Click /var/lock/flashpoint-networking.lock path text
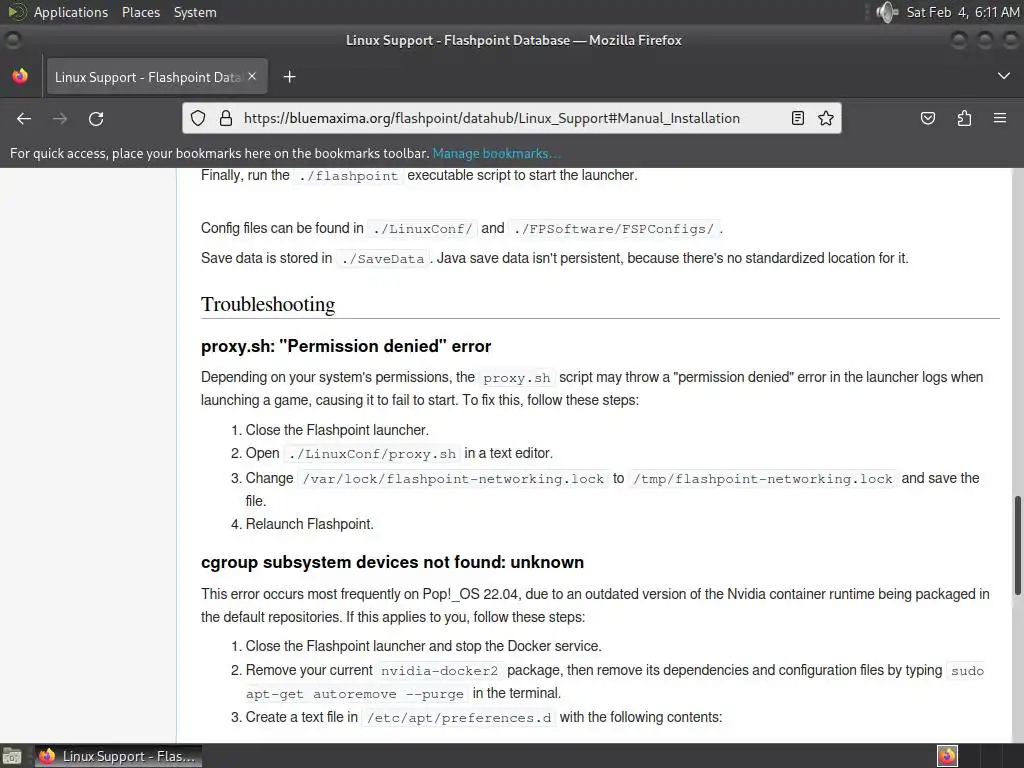 [x=453, y=479]
